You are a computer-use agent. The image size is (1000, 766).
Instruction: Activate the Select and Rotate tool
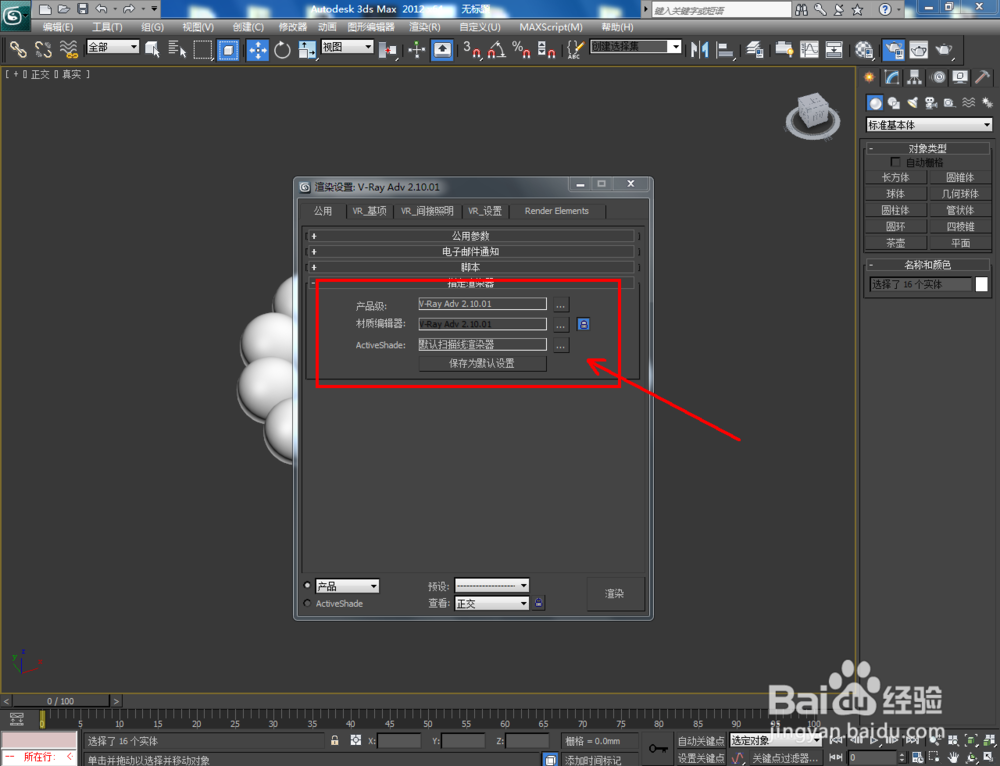point(282,50)
